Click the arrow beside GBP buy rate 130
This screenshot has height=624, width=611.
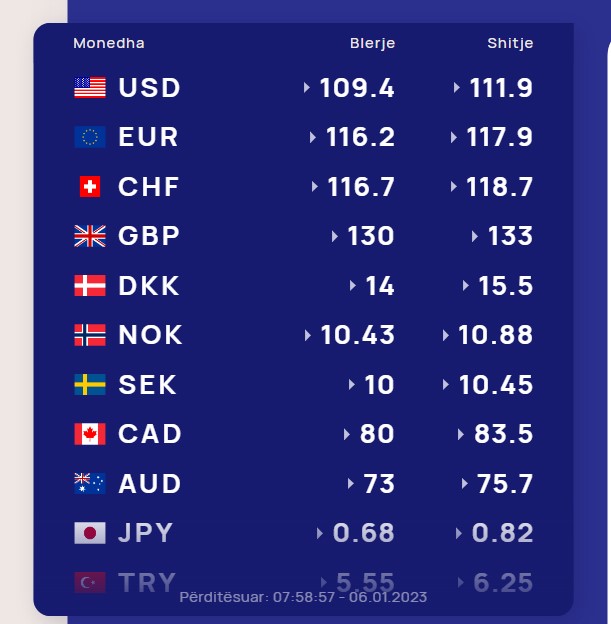click(x=335, y=236)
